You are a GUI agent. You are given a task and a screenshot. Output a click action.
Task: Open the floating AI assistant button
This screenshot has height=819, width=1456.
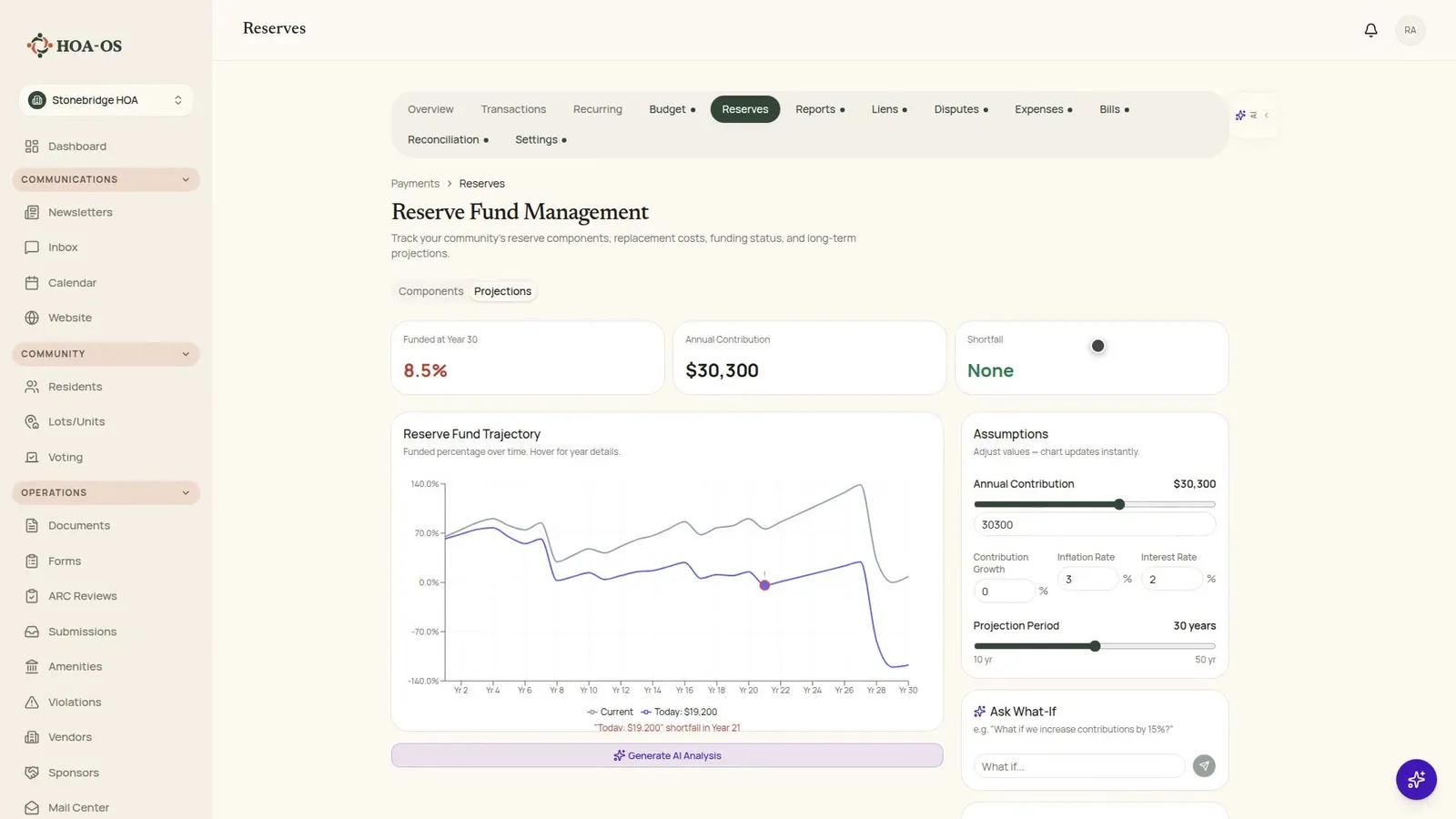pyautogui.click(x=1416, y=780)
